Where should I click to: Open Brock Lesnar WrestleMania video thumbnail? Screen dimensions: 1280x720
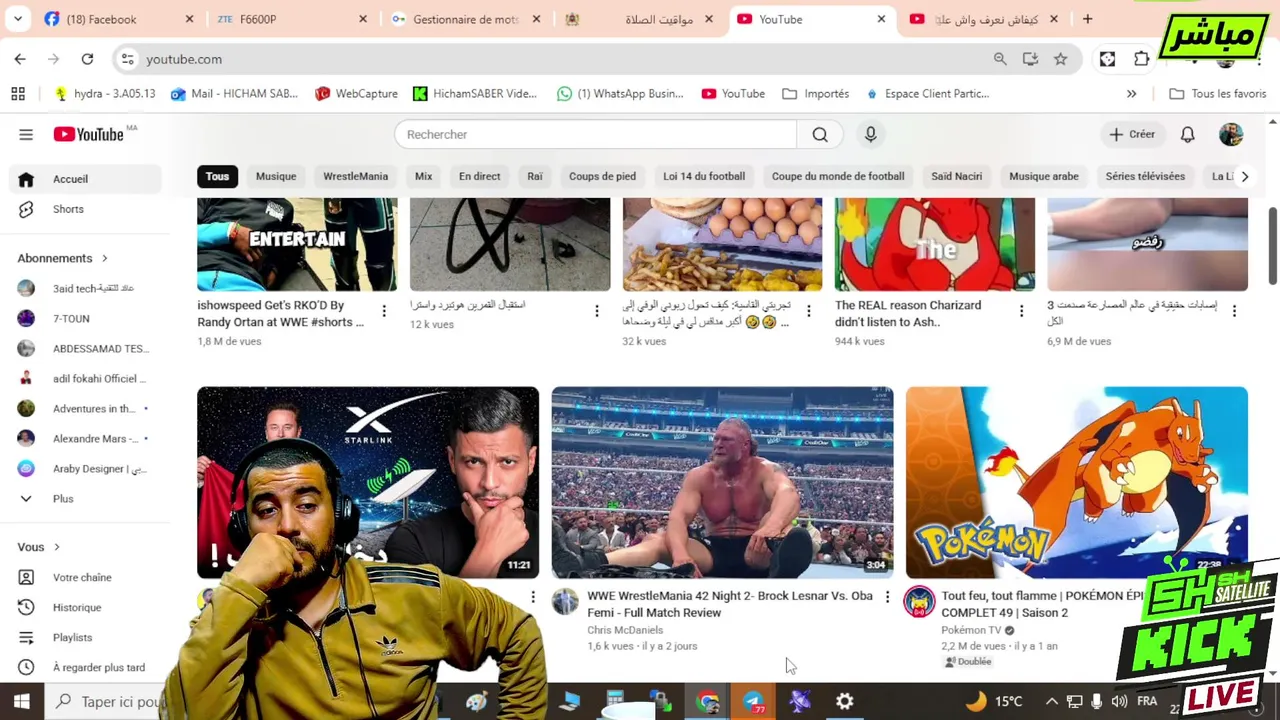(722, 482)
